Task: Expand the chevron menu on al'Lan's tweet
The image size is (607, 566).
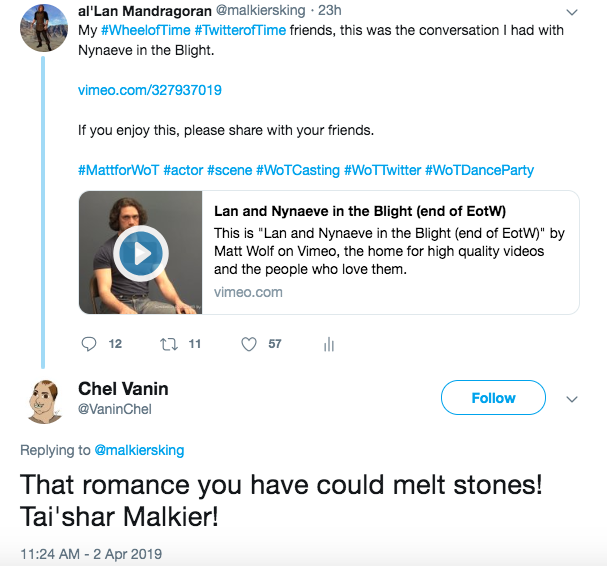Action: tap(572, 12)
